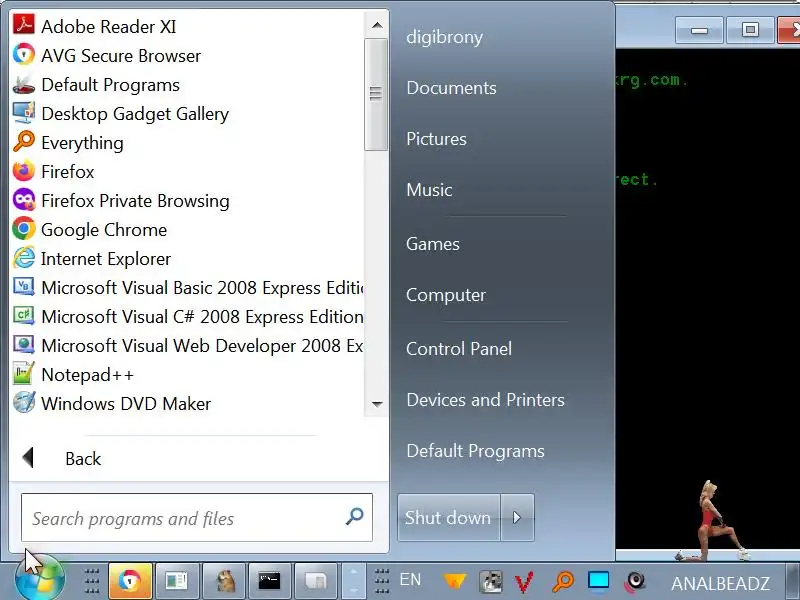
Task: Maximize the console window
Action: click(x=750, y=30)
